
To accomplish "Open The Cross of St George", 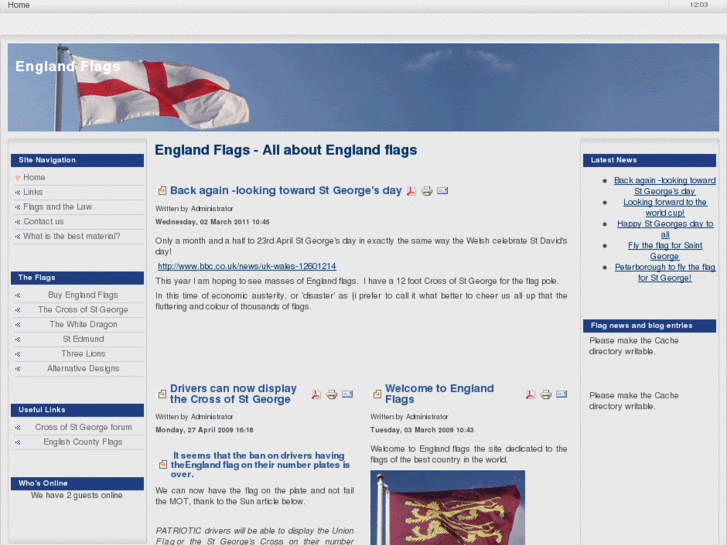I will coord(83,310).
